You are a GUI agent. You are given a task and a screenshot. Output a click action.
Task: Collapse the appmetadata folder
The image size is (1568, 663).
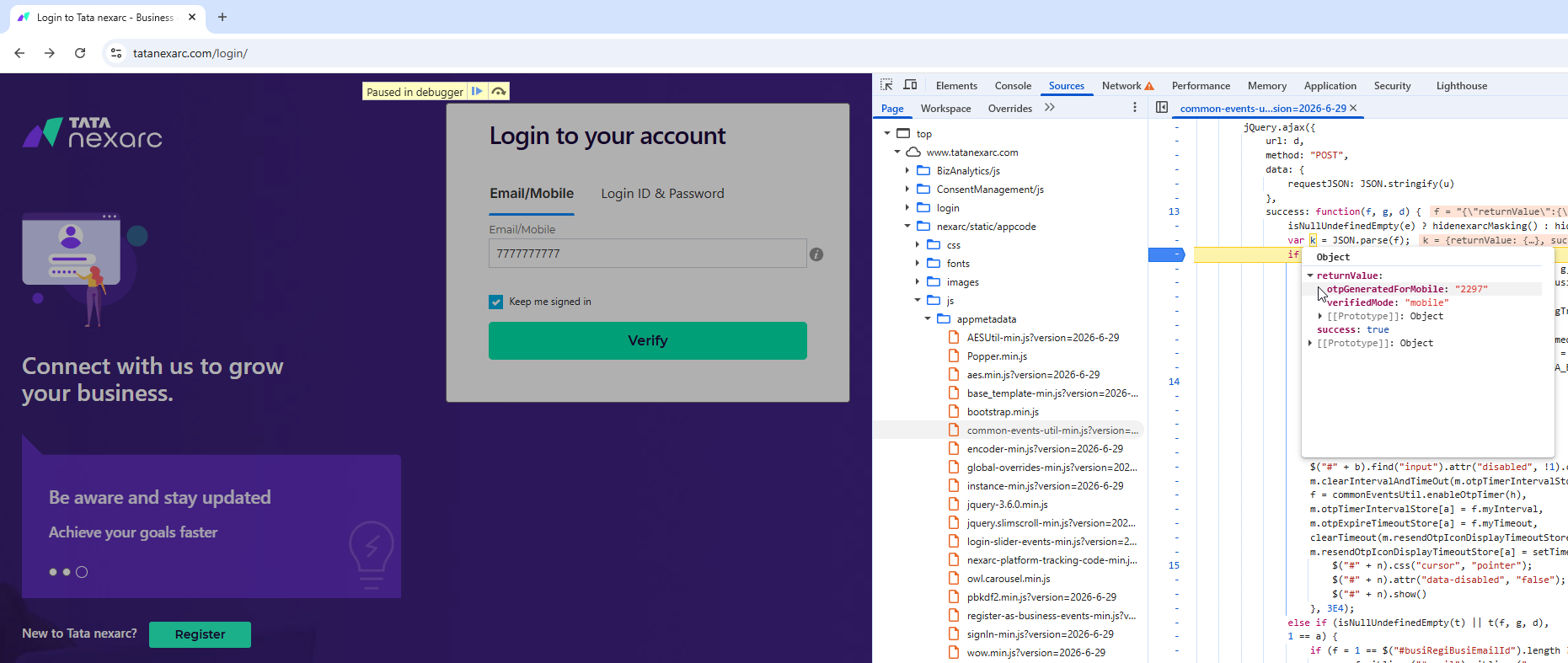[928, 319]
